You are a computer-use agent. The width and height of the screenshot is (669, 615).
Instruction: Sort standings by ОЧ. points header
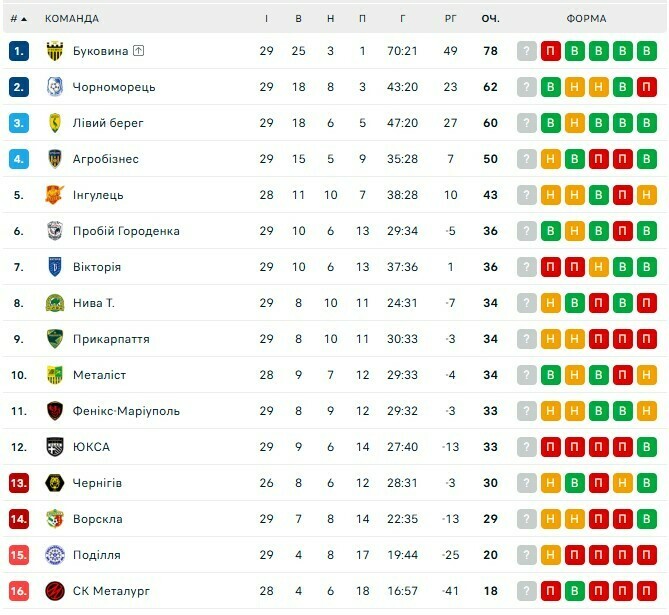click(491, 19)
